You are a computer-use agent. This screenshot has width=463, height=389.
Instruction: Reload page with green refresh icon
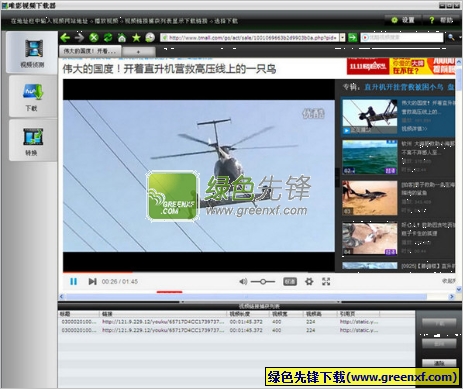point(108,38)
